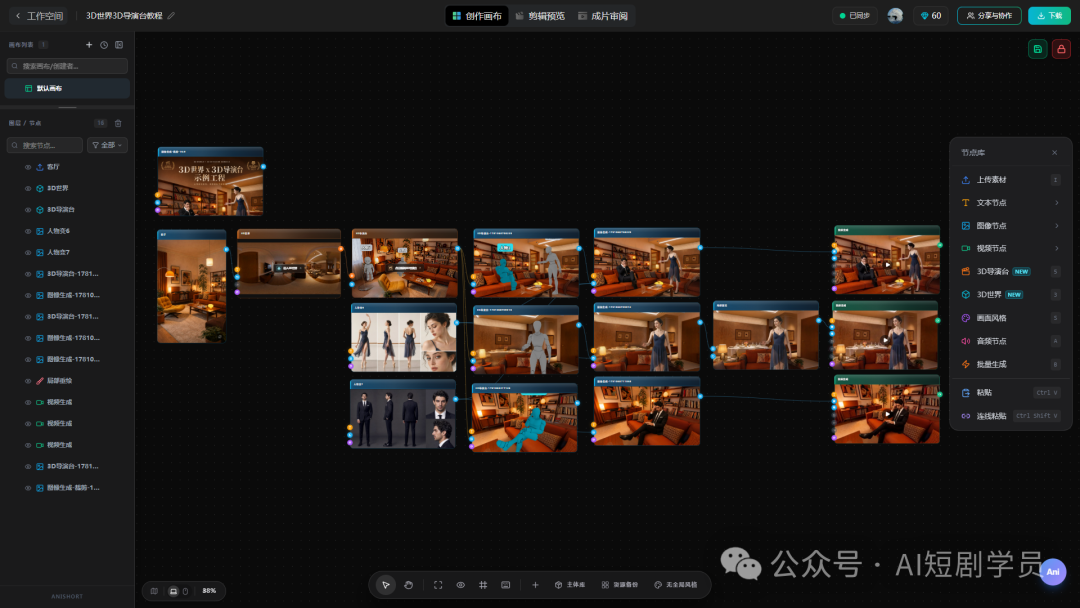Go back to 工作空间
This screenshot has width=1080, height=608.
[39, 16]
